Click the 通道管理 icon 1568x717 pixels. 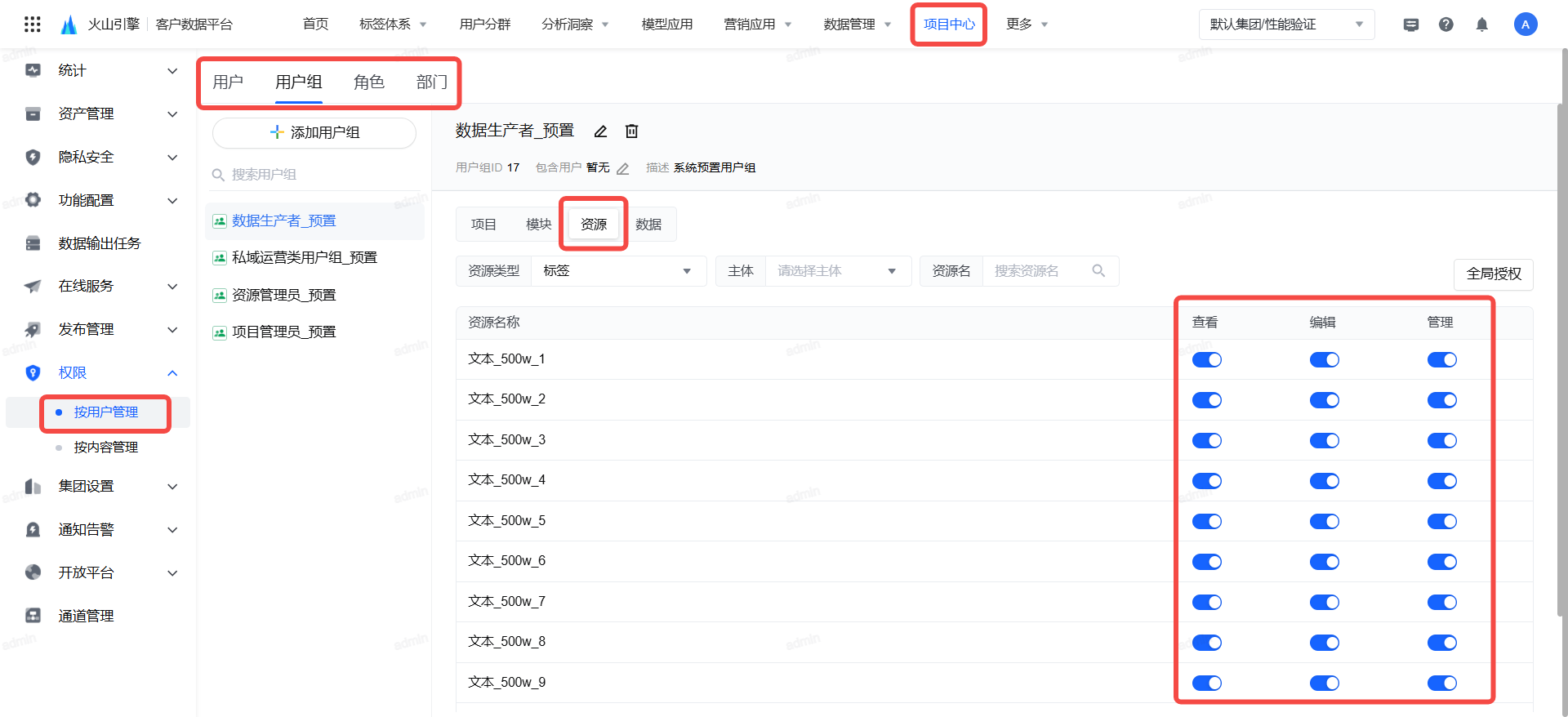(33, 616)
